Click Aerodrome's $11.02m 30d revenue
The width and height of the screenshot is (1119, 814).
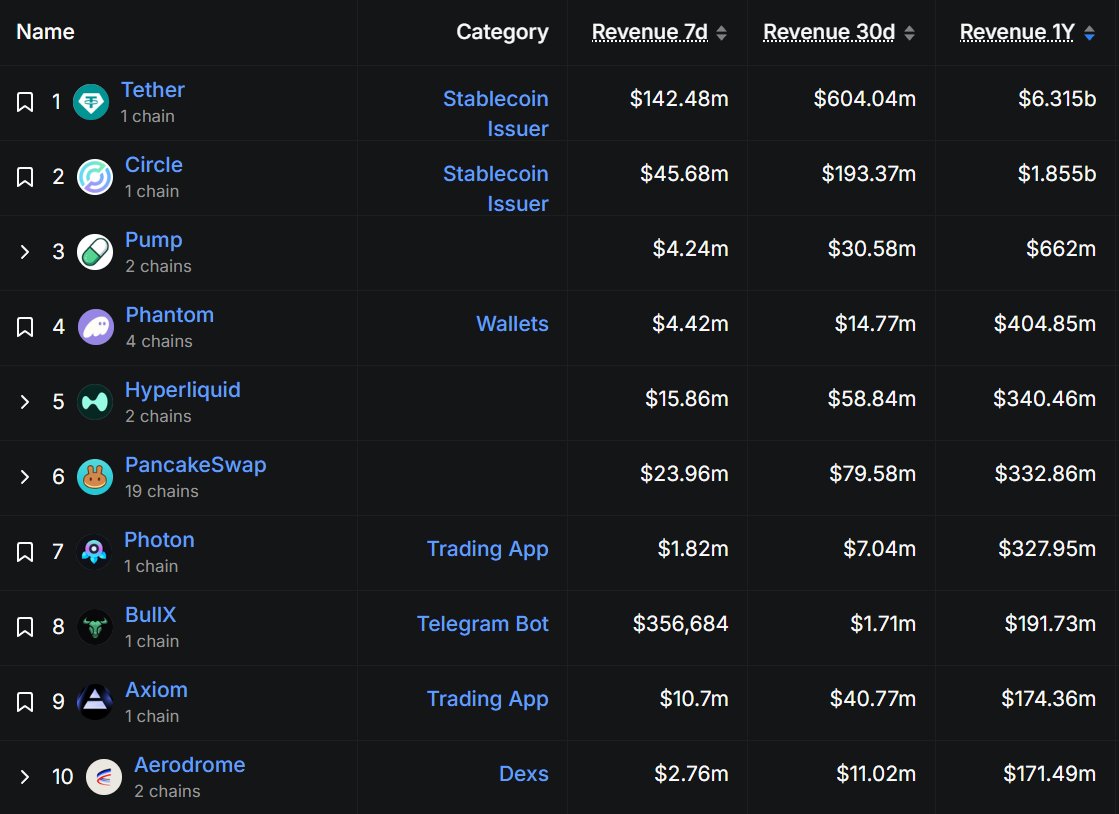[876, 774]
